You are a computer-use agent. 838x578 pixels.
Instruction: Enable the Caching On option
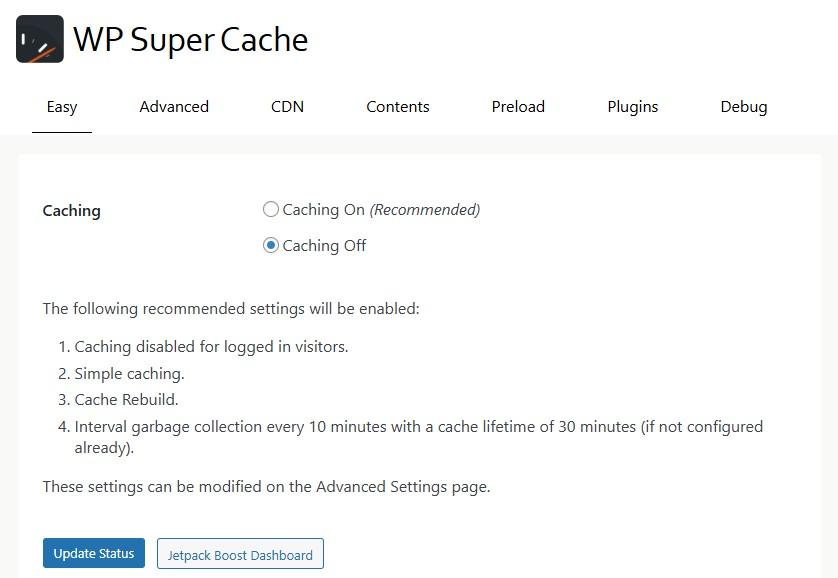[270, 209]
